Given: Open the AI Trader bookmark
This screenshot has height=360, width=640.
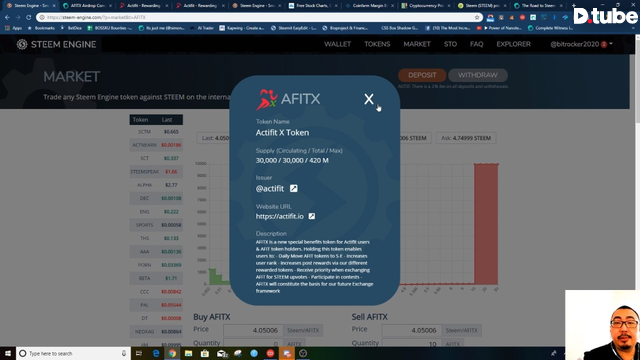Looking at the screenshot, I should pos(203,28).
